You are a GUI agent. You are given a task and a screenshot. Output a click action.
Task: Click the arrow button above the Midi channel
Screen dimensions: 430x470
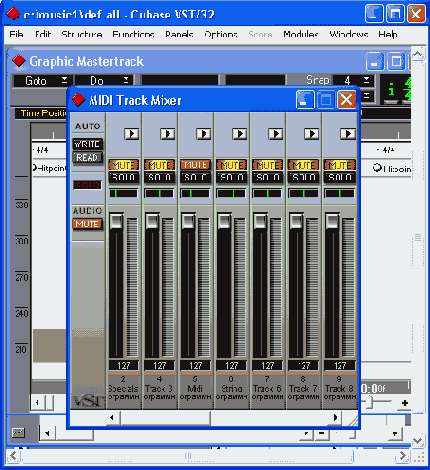coord(204,134)
